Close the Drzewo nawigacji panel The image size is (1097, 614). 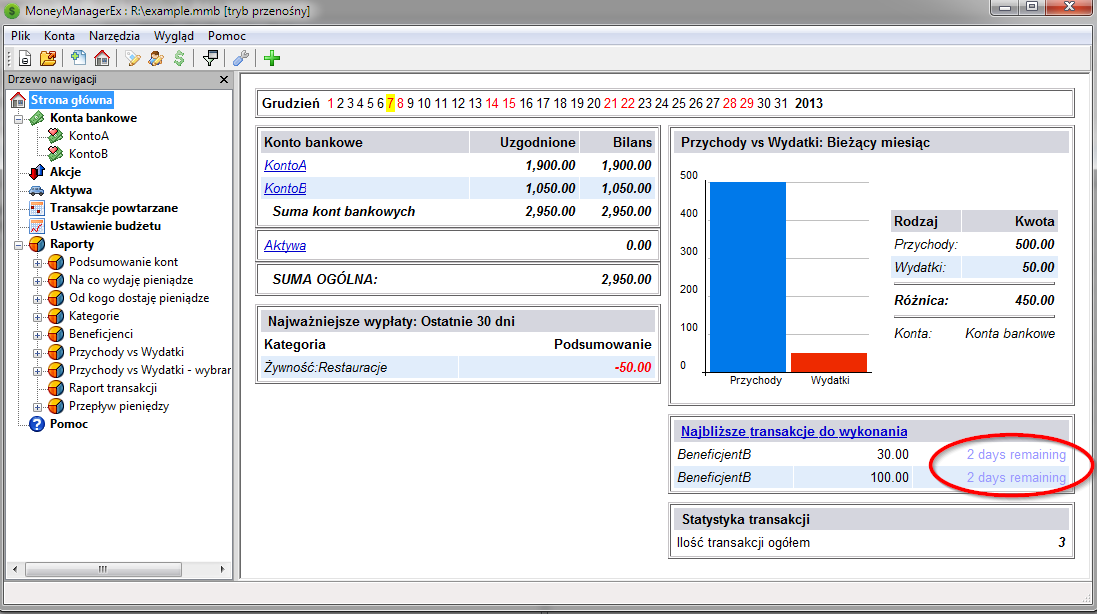pos(224,80)
